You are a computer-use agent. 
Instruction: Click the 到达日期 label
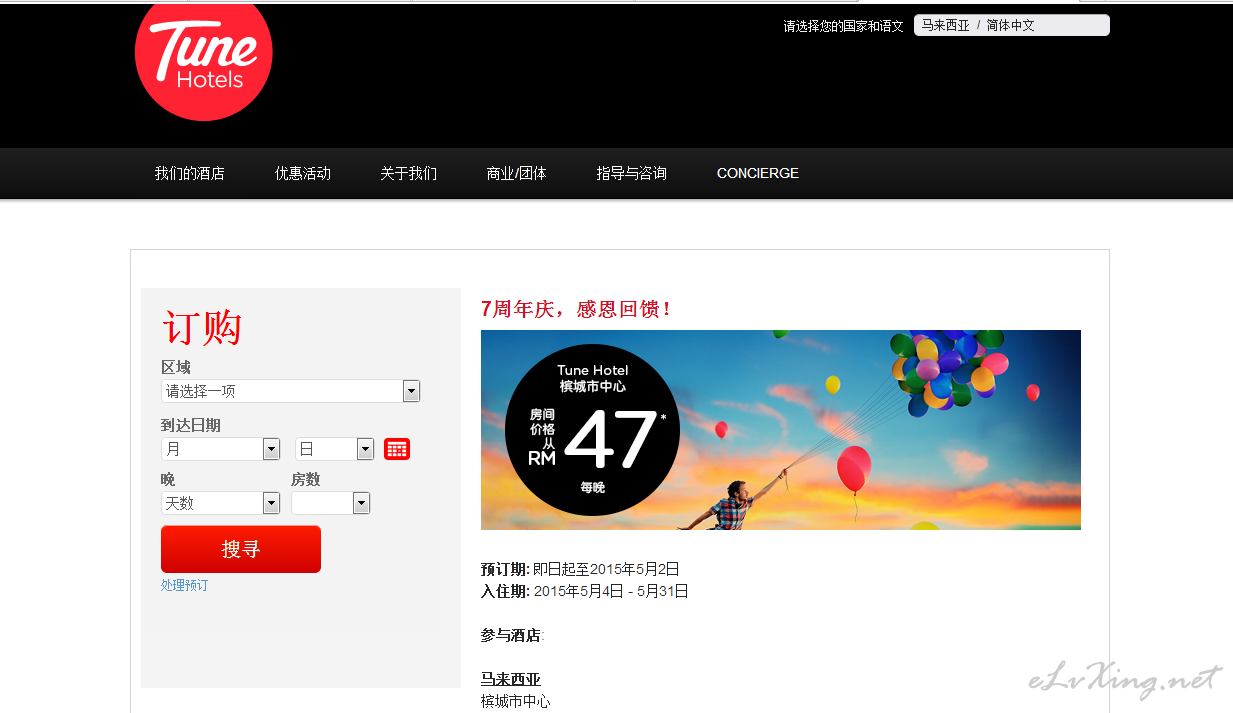pyautogui.click(x=191, y=425)
